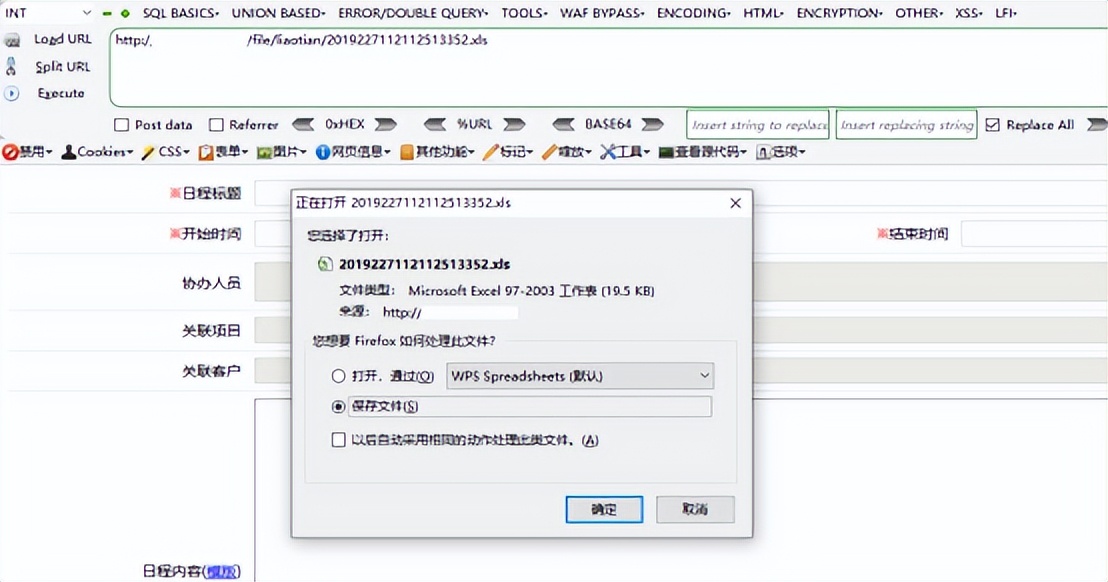The height and width of the screenshot is (582, 1108).
Task: Open the XSS menu
Action: [x=969, y=13]
